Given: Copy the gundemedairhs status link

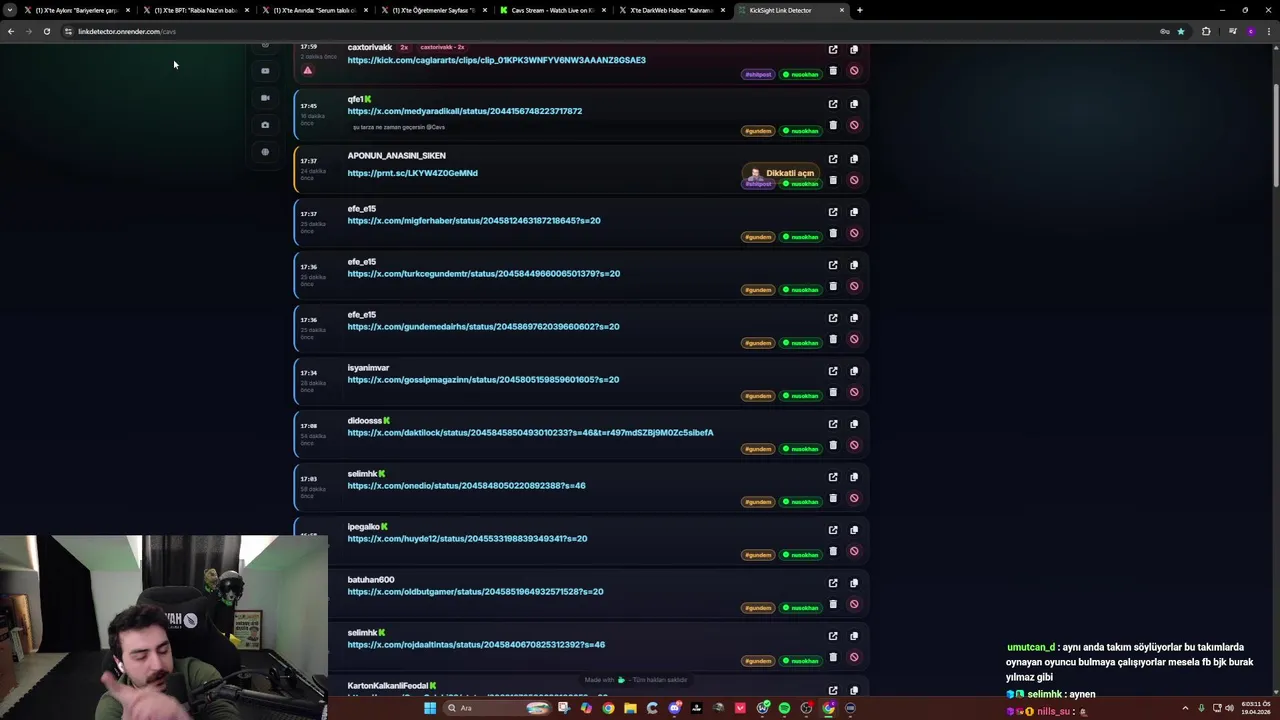Looking at the screenshot, I should pyautogui.click(x=854, y=318).
